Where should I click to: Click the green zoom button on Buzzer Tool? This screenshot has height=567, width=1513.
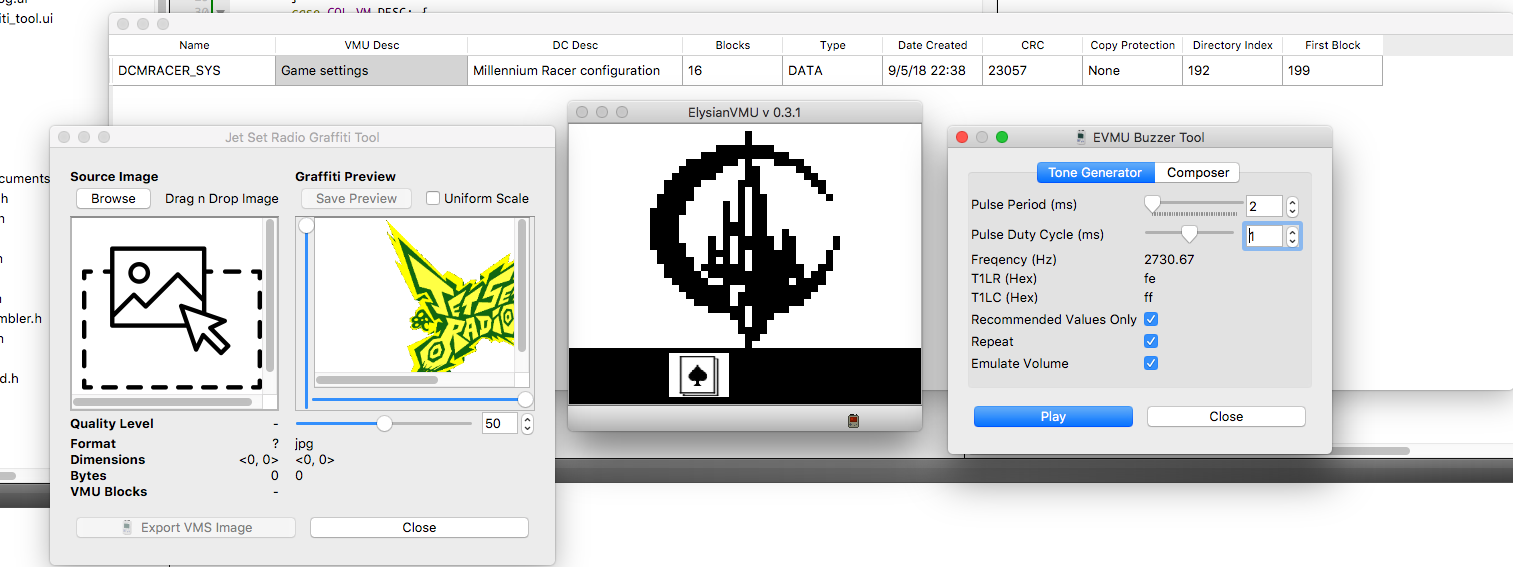click(1002, 137)
